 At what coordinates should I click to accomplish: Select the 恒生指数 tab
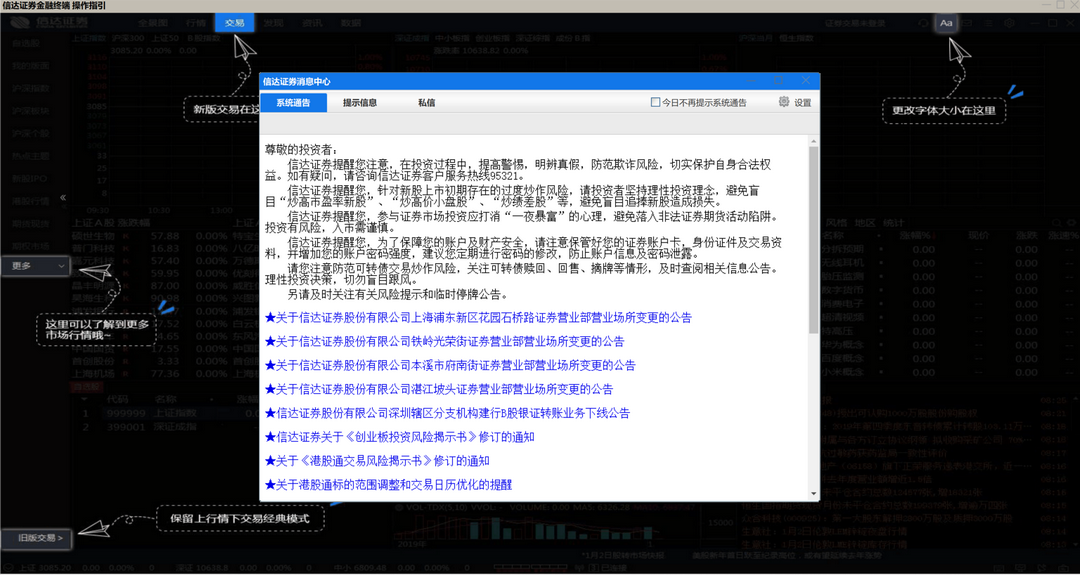[796, 39]
